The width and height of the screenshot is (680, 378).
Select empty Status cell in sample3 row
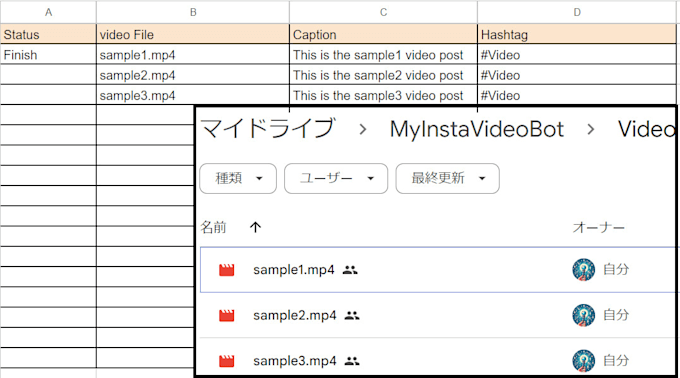pos(48,95)
